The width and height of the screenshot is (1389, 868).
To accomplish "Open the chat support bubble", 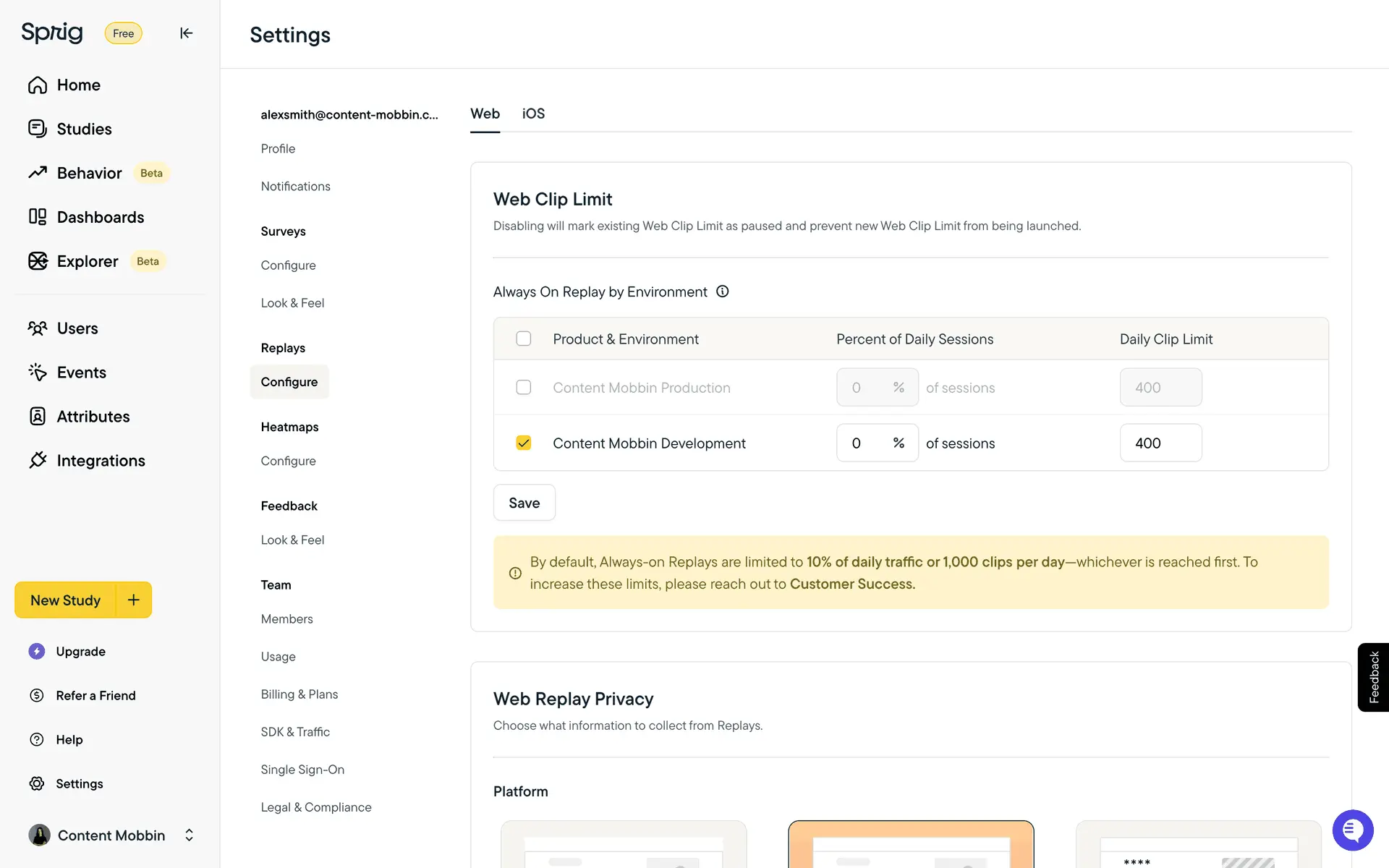I will point(1352,830).
